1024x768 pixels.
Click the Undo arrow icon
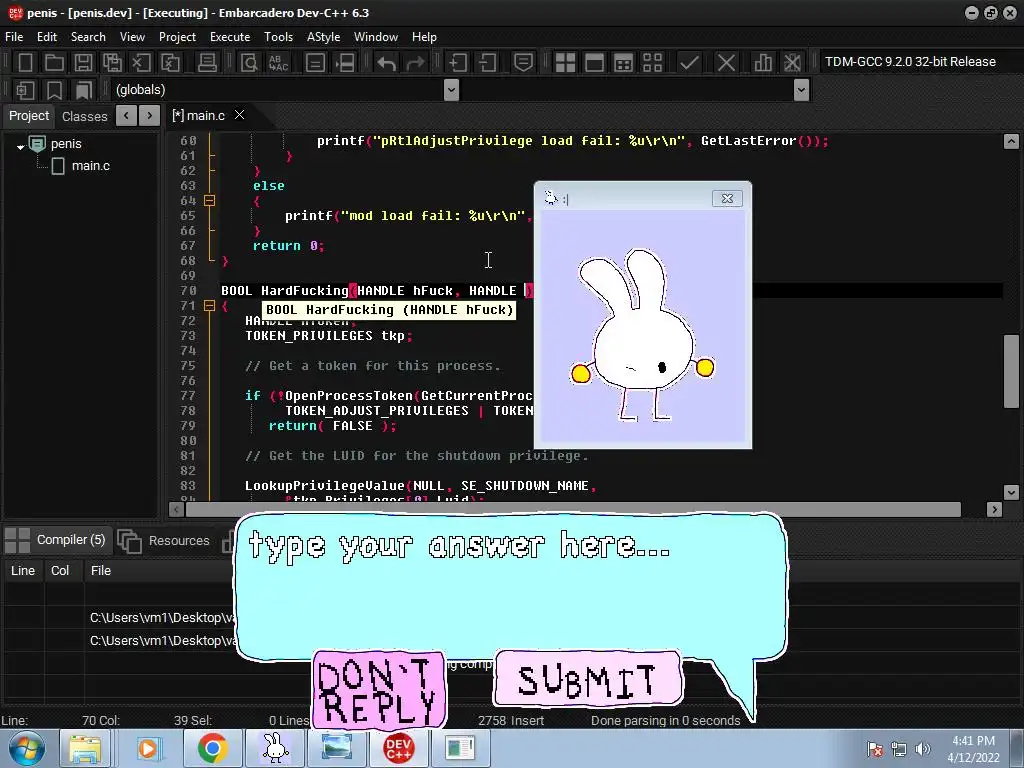(x=387, y=63)
